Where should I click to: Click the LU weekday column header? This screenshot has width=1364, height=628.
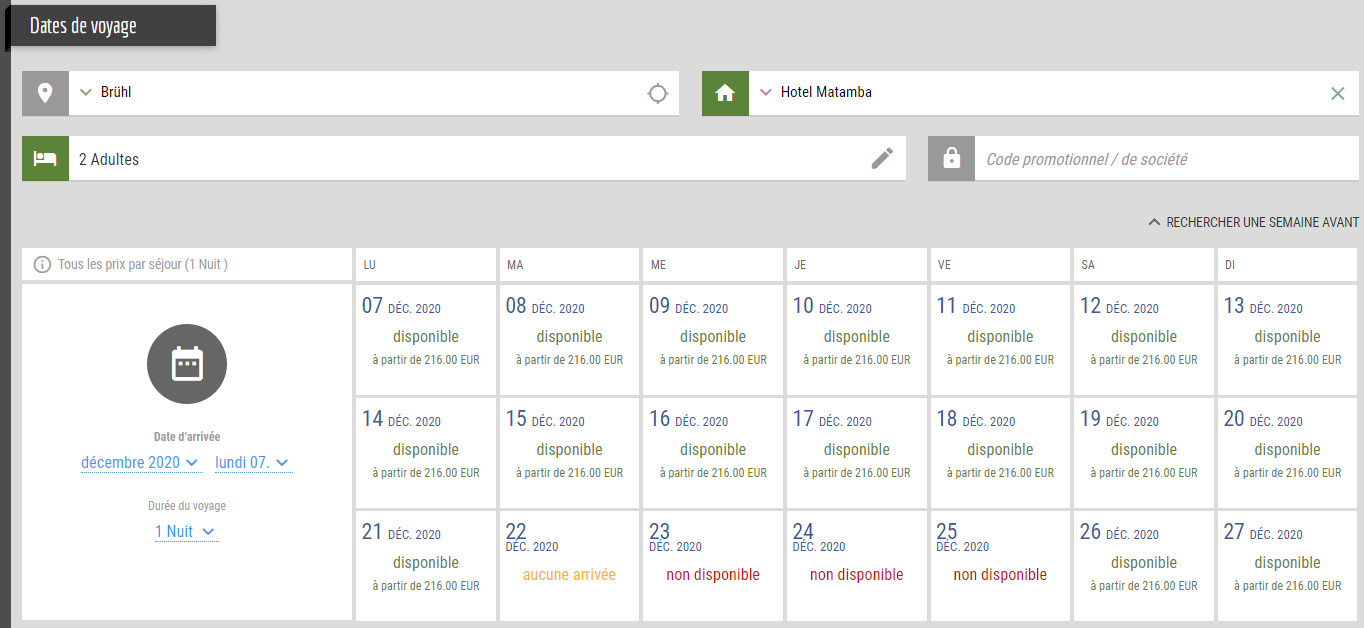426,265
